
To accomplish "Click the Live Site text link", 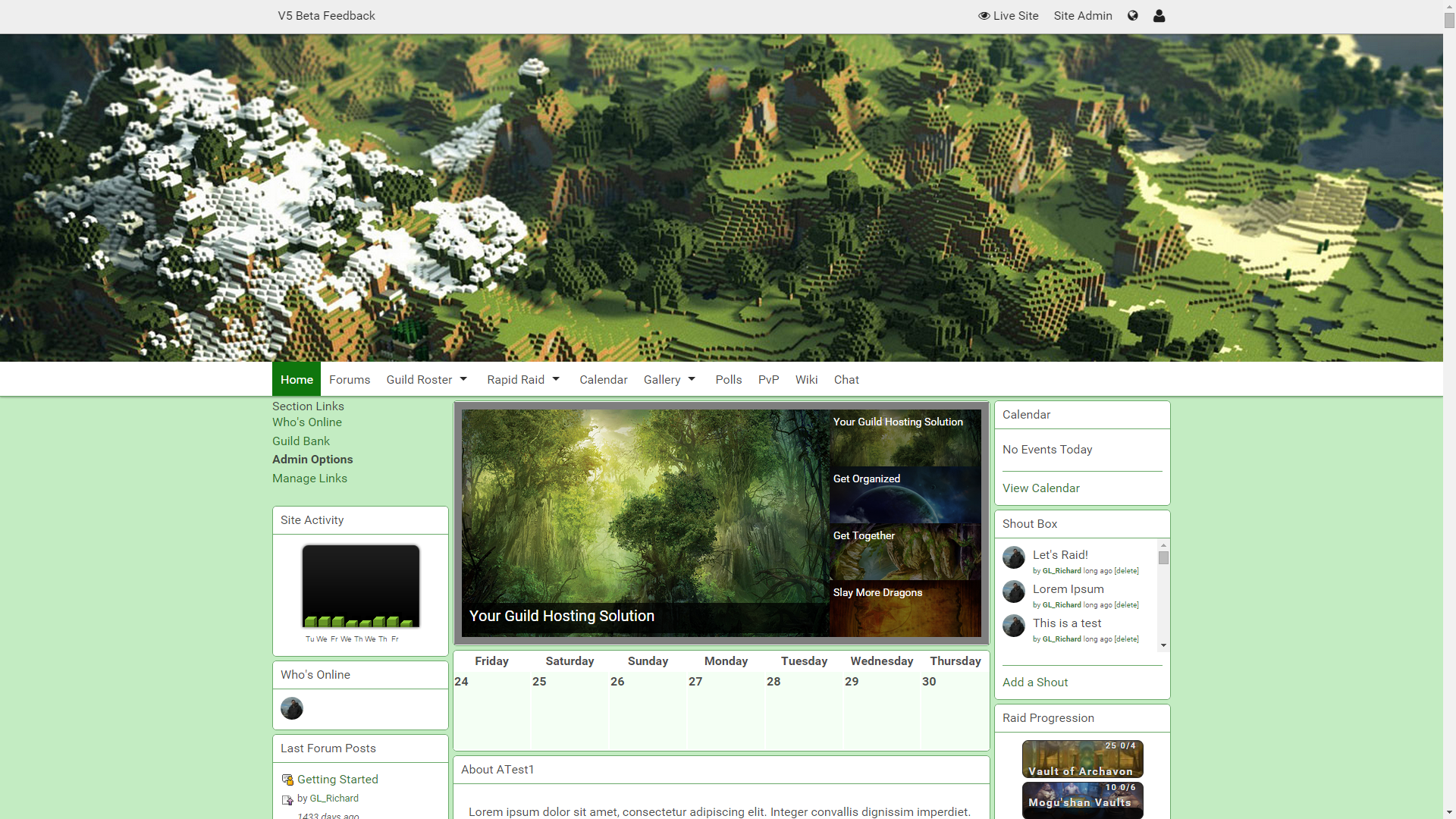I will [x=1016, y=15].
